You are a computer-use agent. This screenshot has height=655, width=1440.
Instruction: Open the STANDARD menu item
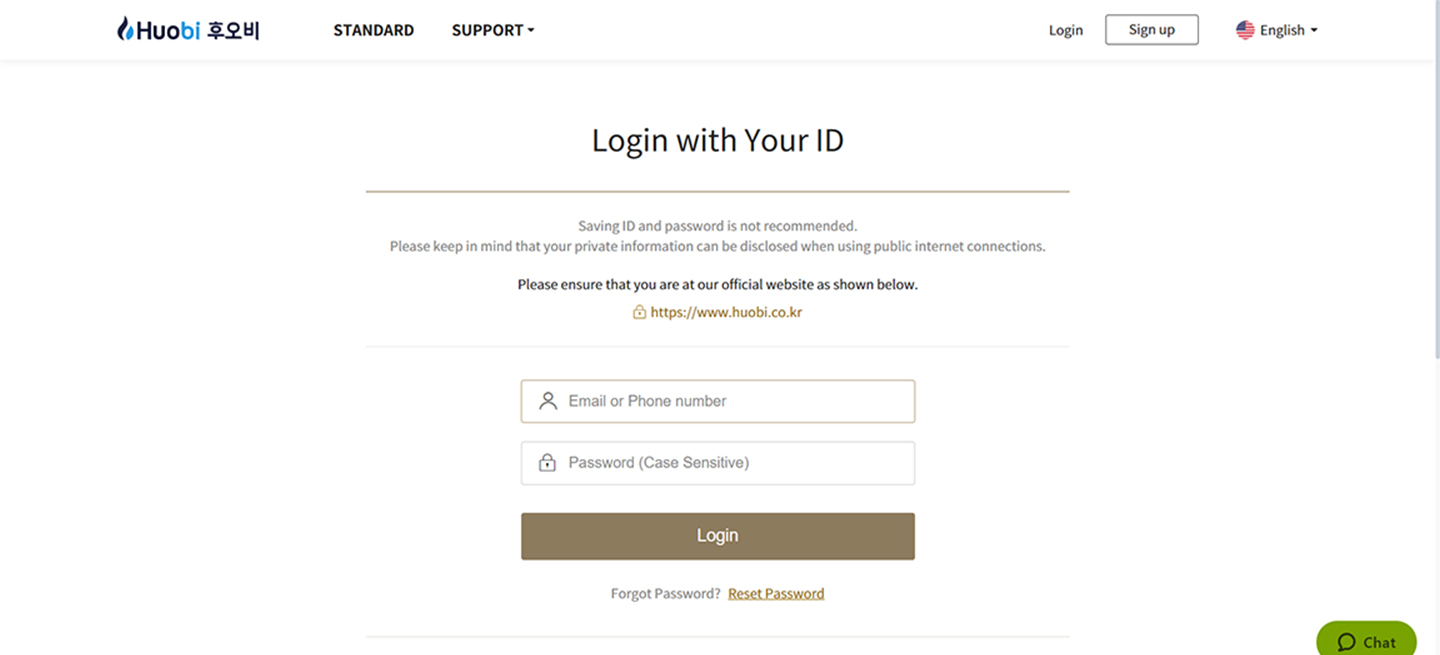click(x=373, y=30)
